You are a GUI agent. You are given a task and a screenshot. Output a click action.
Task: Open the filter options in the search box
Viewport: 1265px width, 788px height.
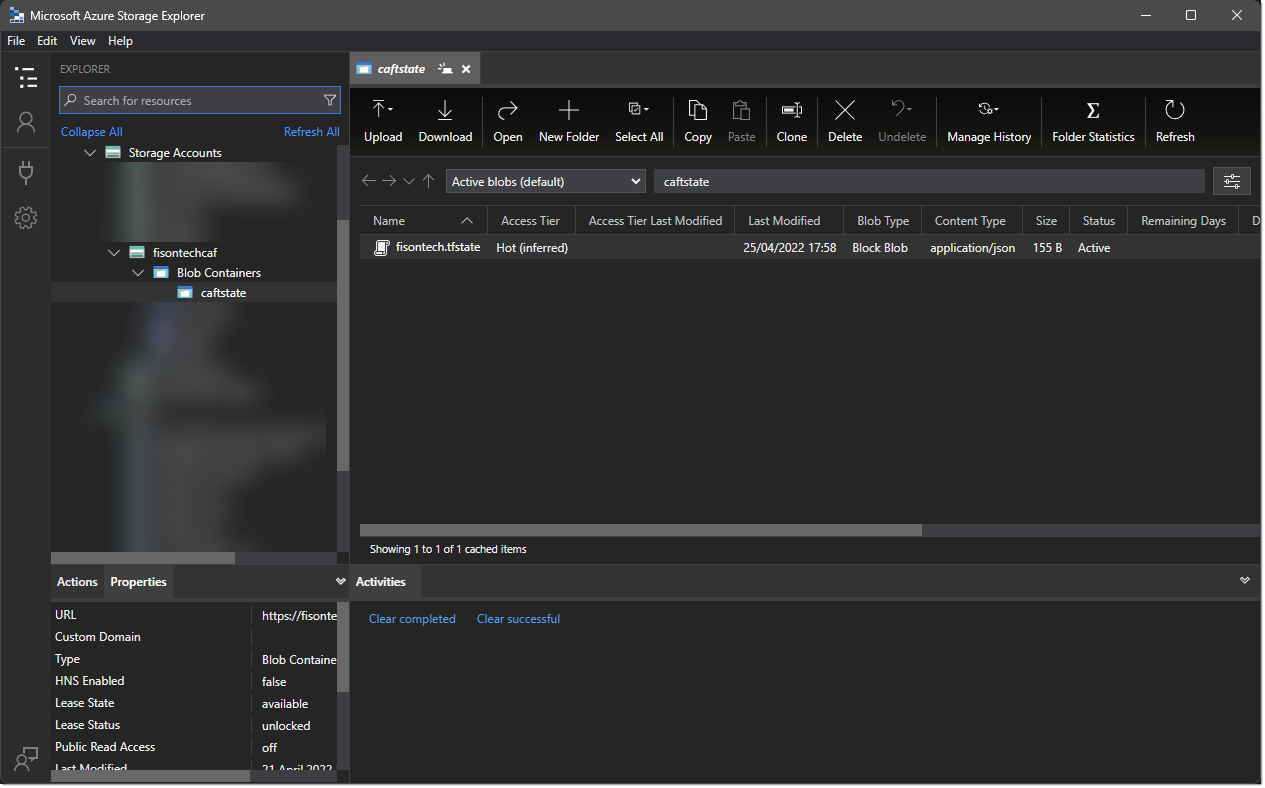pyautogui.click(x=330, y=100)
